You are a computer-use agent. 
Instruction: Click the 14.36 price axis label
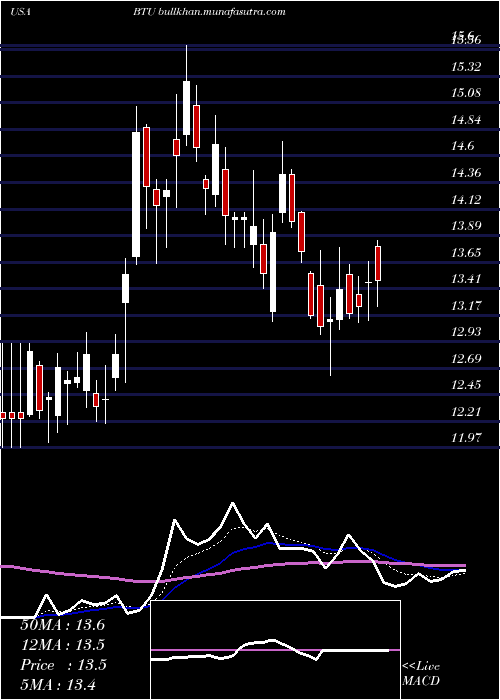tap(466, 173)
